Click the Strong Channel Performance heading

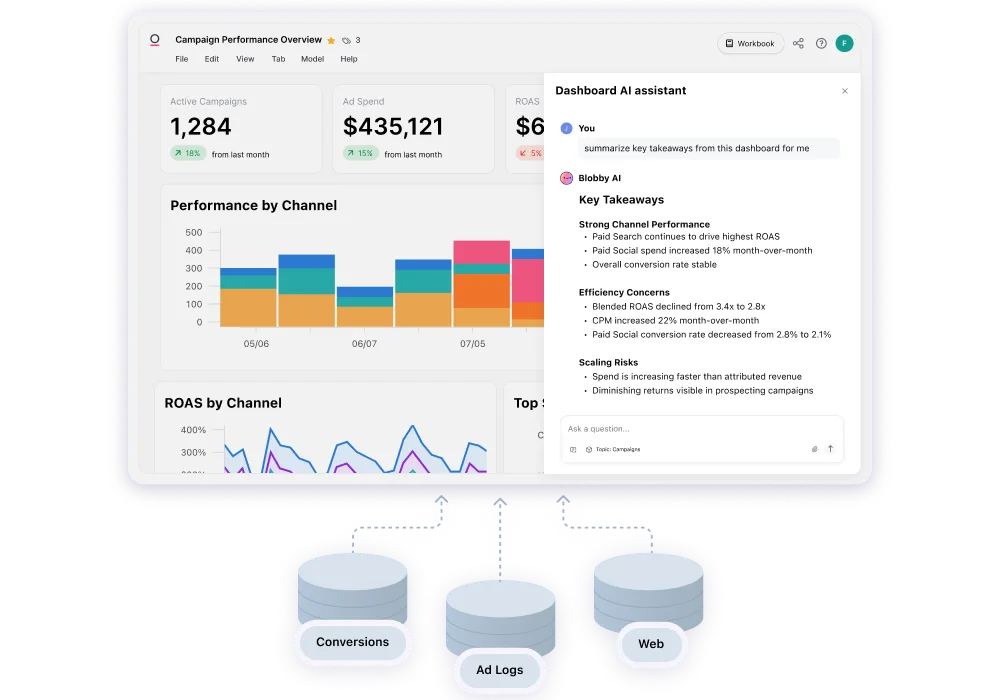click(644, 224)
